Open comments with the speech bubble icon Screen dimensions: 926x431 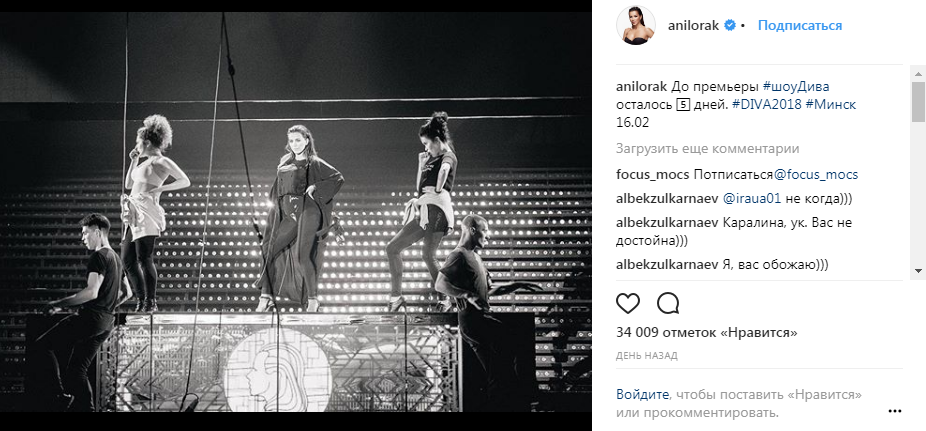(x=668, y=304)
